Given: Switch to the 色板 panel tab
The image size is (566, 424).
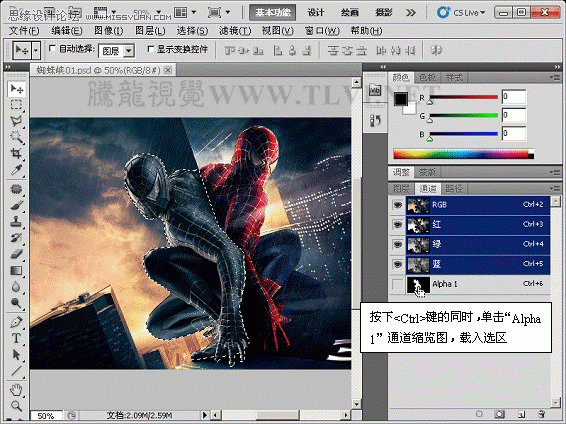Looking at the screenshot, I should pyautogui.click(x=427, y=78).
